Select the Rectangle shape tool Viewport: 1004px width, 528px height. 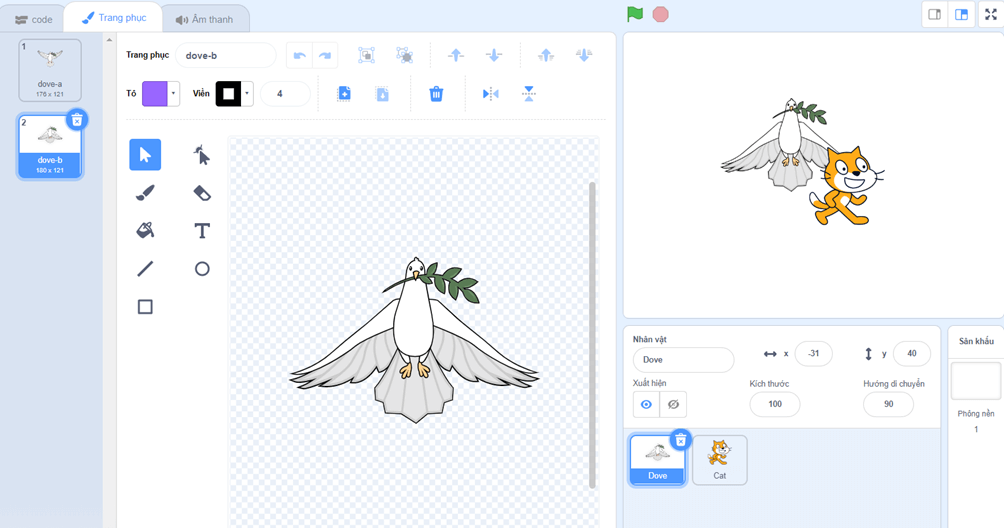click(x=145, y=307)
